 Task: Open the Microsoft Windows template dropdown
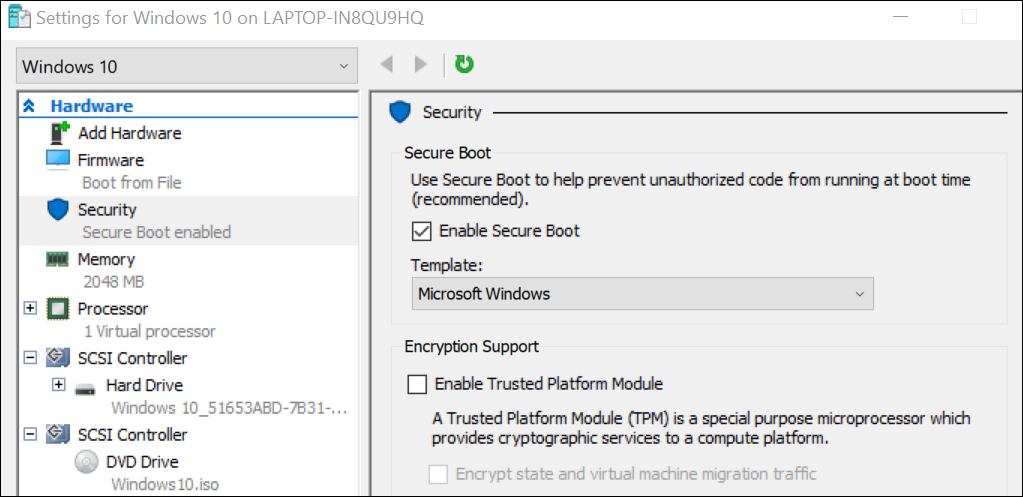coord(642,294)
